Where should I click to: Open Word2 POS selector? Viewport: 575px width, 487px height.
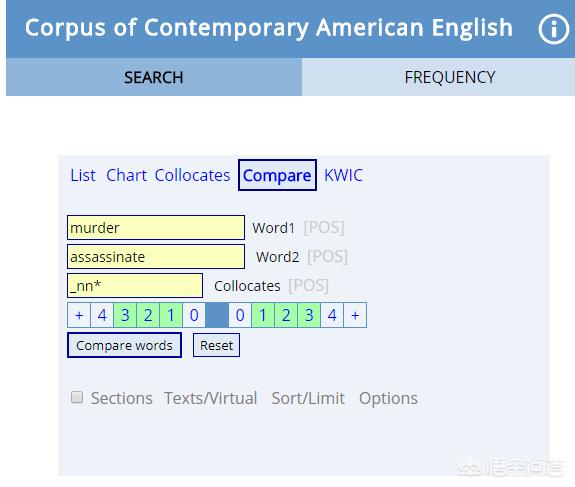point(327,256)
